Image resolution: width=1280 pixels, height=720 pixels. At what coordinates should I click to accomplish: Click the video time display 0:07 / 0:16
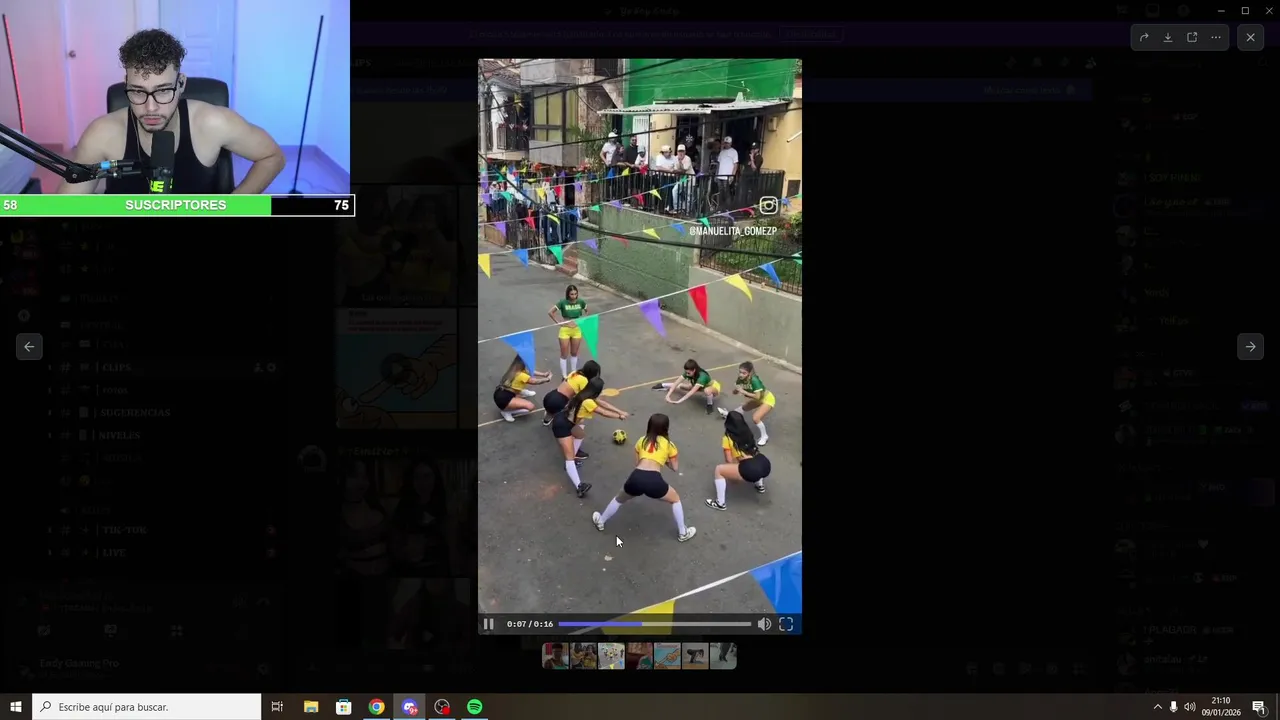pyautogui.click(x=530, y=624)
